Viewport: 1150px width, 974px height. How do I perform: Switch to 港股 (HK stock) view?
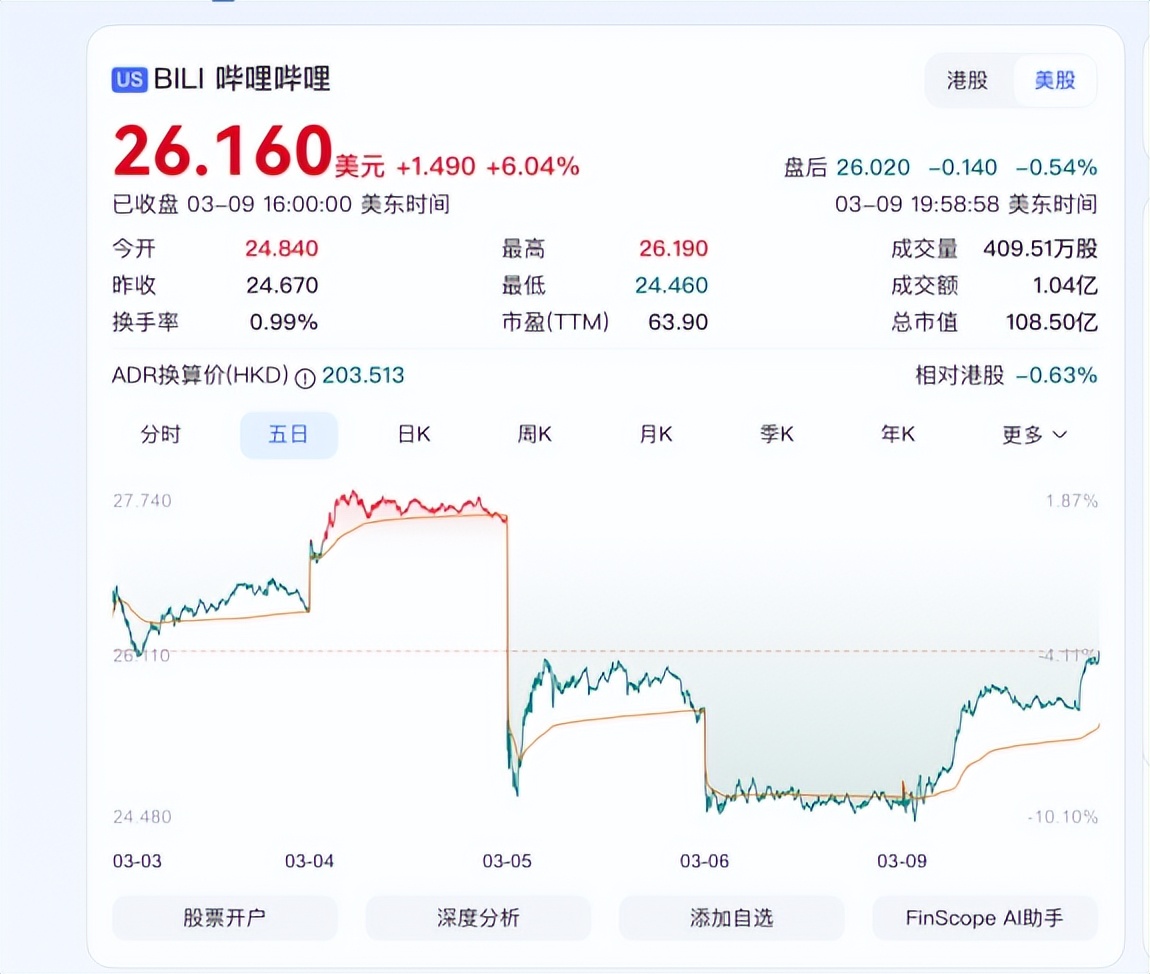[x=965, y=80]
